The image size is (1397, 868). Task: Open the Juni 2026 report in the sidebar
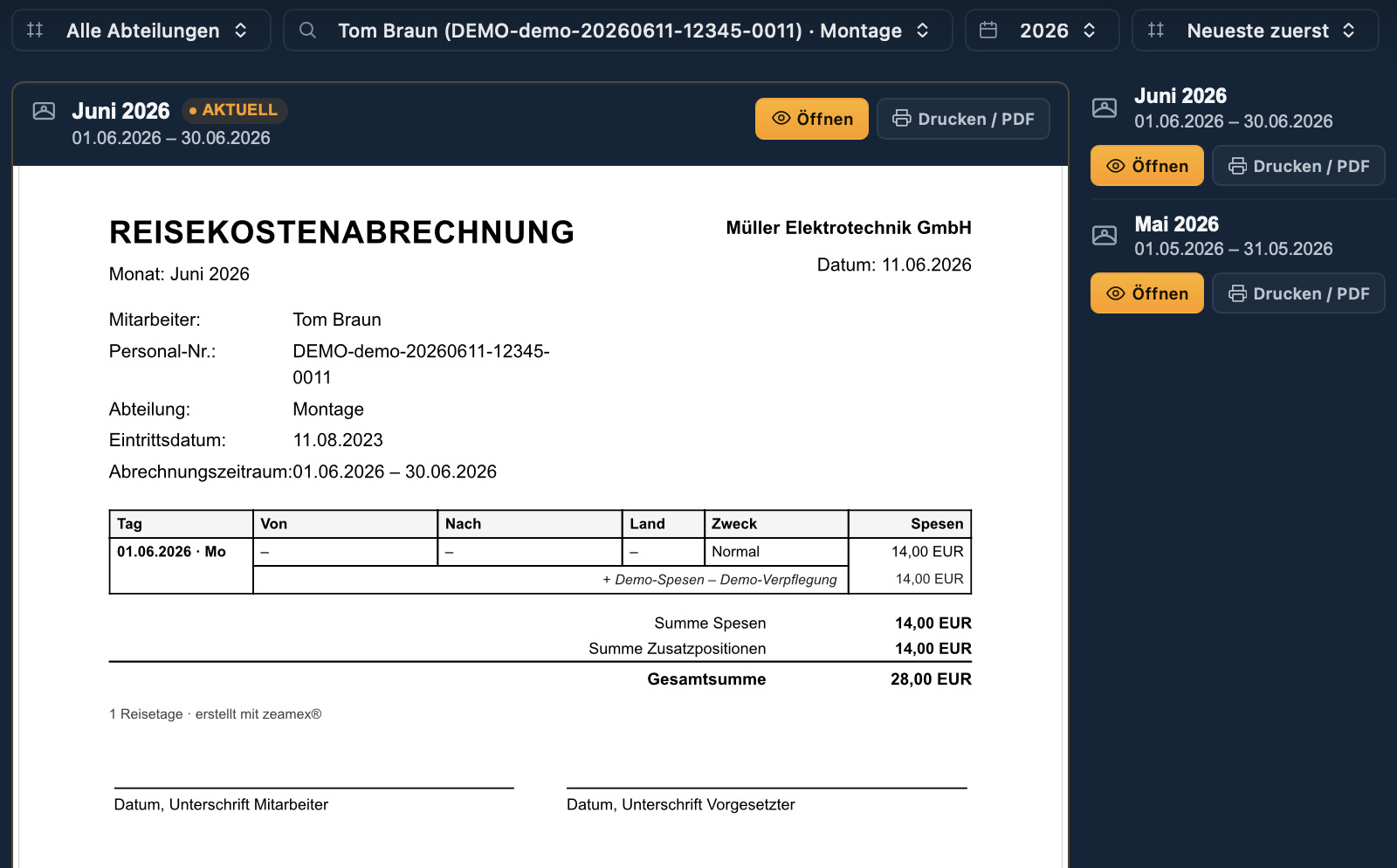click(x=1147, y=166)
